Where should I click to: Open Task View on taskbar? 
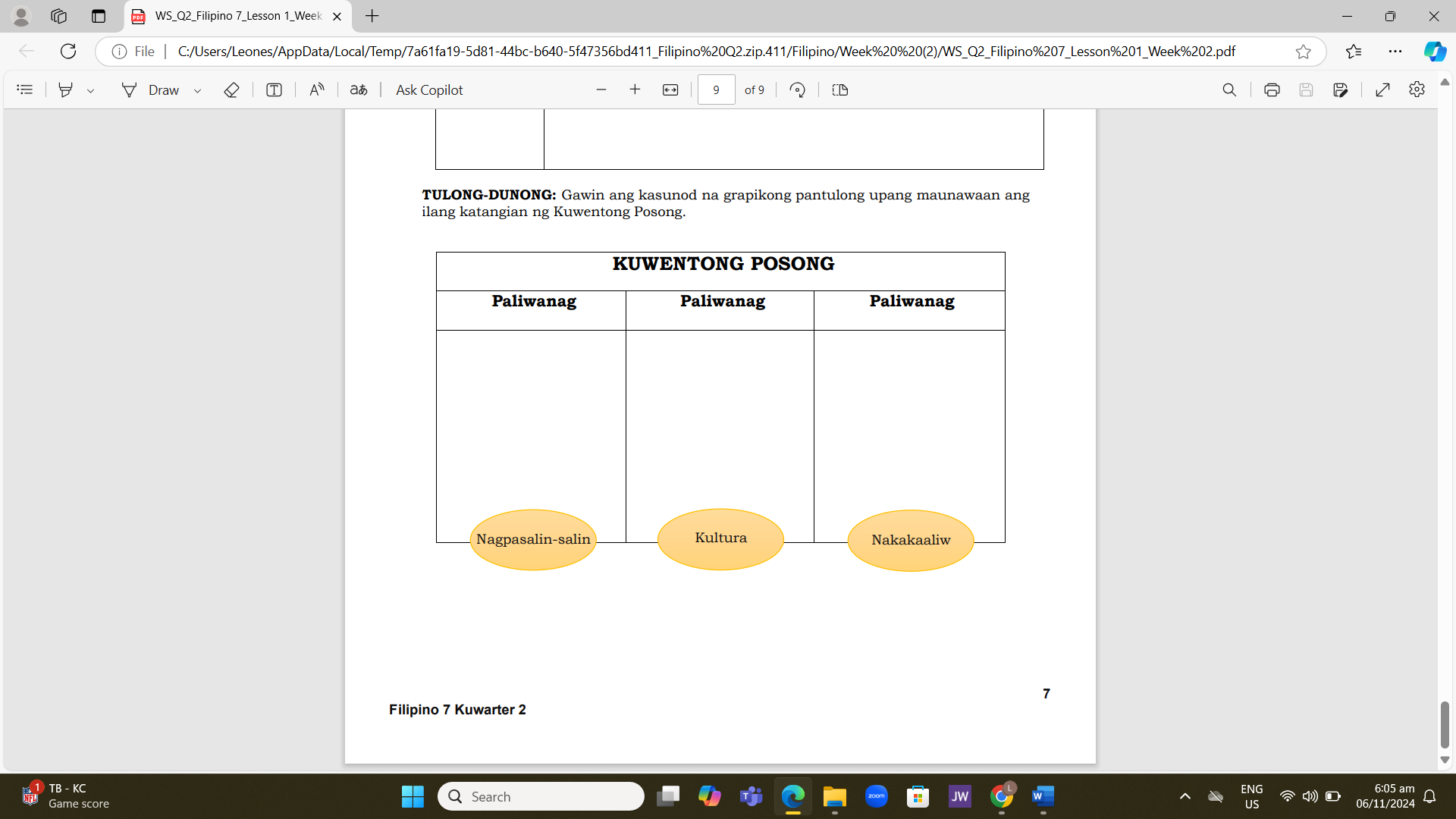pyautogui.click(x=668, y=796)
